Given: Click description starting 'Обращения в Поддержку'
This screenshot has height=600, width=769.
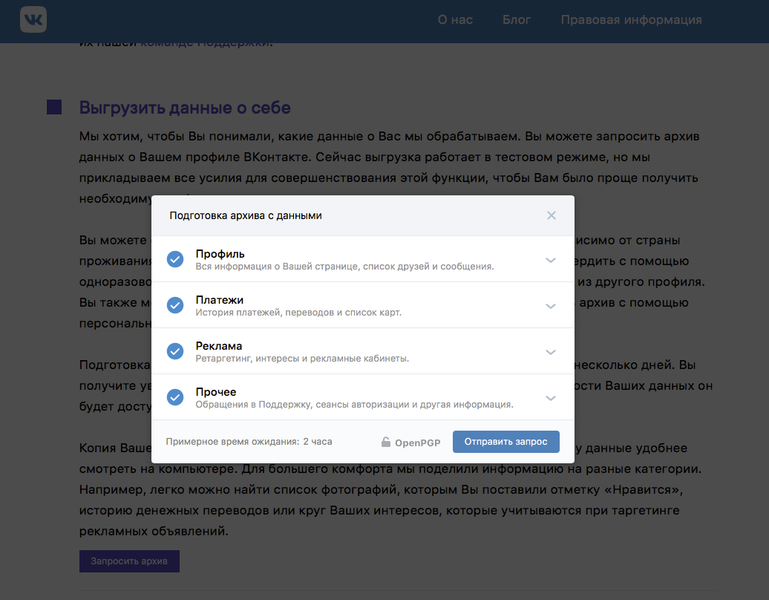Looking at the screenshot, I should point(355,405).
